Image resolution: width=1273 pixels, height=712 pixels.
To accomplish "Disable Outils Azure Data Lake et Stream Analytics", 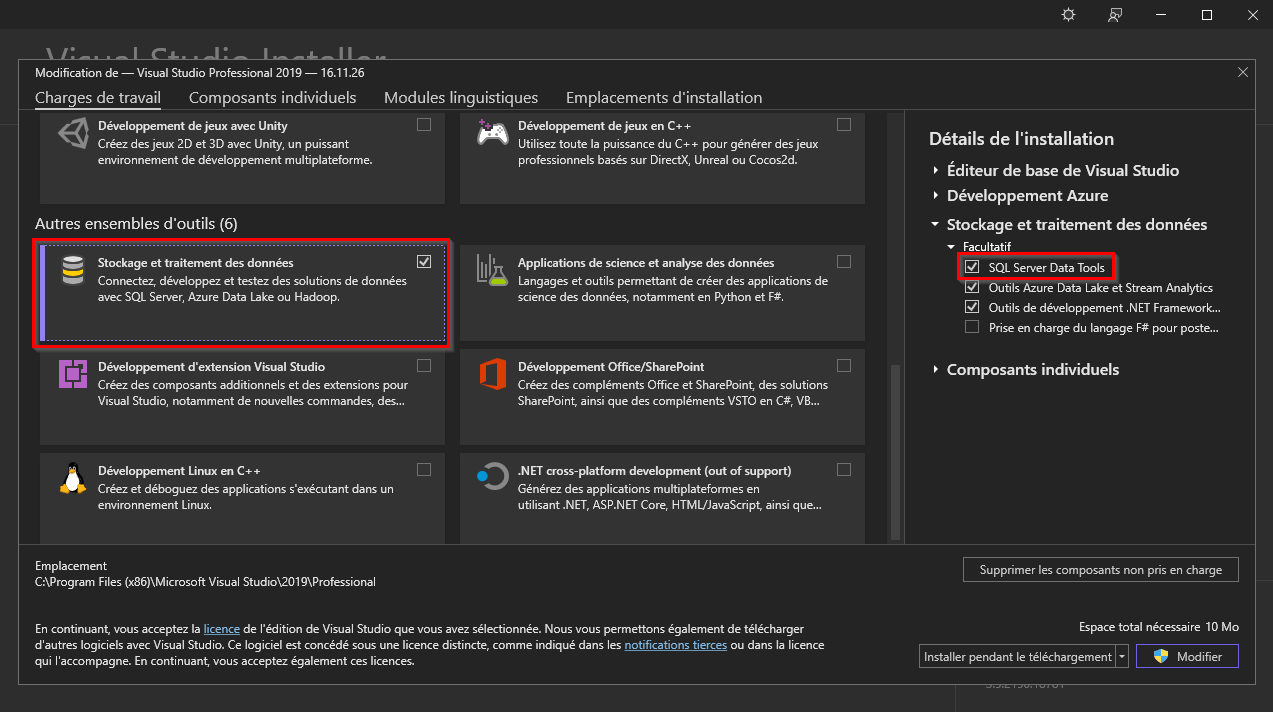I will tap(972, 287).
